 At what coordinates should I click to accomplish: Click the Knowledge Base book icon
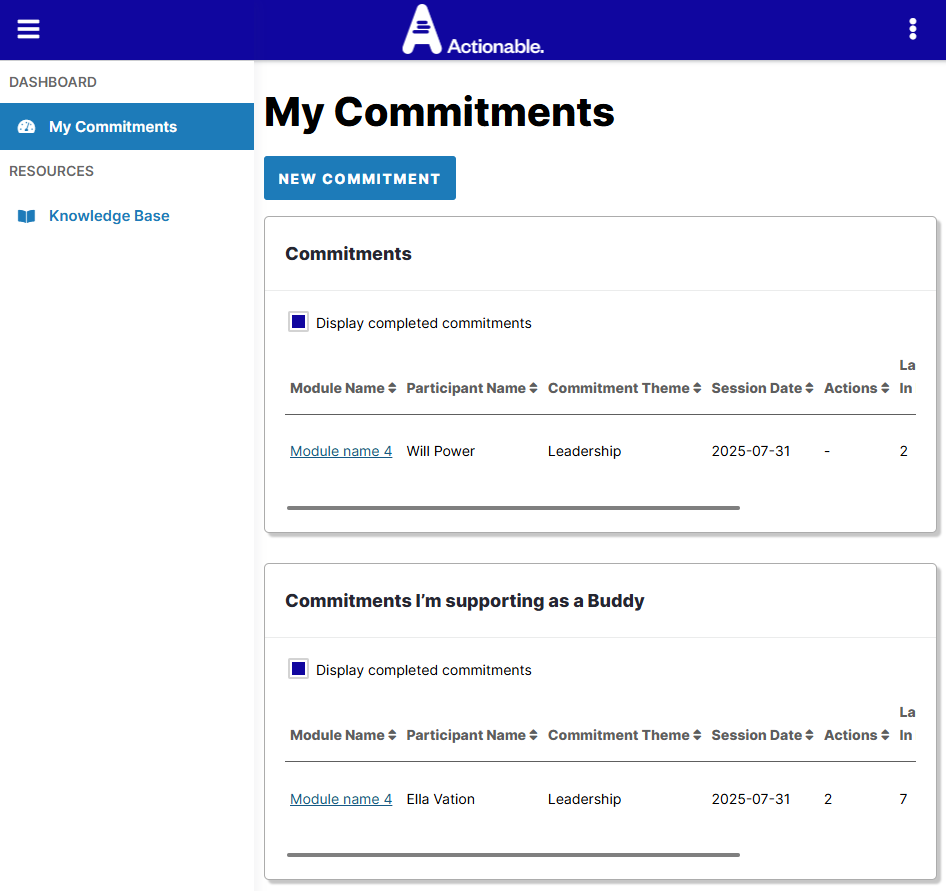[x=27, y=216]
